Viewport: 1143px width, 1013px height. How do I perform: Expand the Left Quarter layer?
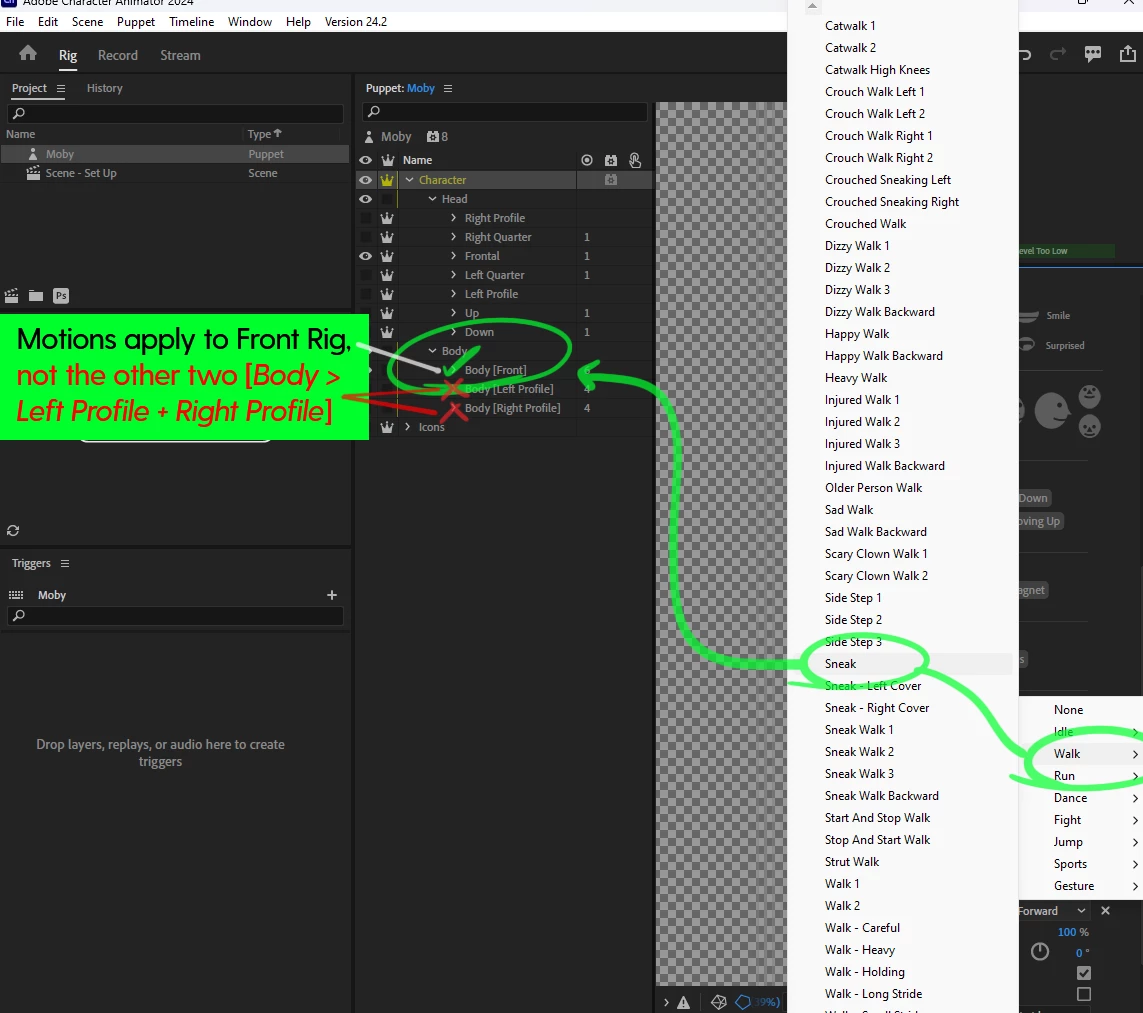453,274
